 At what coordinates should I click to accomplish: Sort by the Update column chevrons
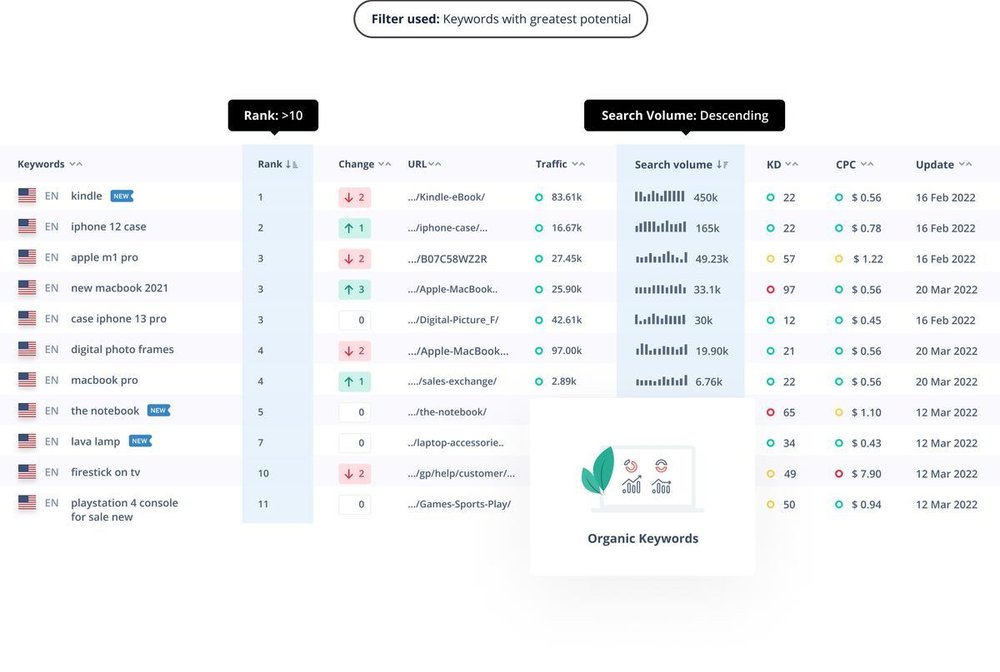(x=966, y=164)
